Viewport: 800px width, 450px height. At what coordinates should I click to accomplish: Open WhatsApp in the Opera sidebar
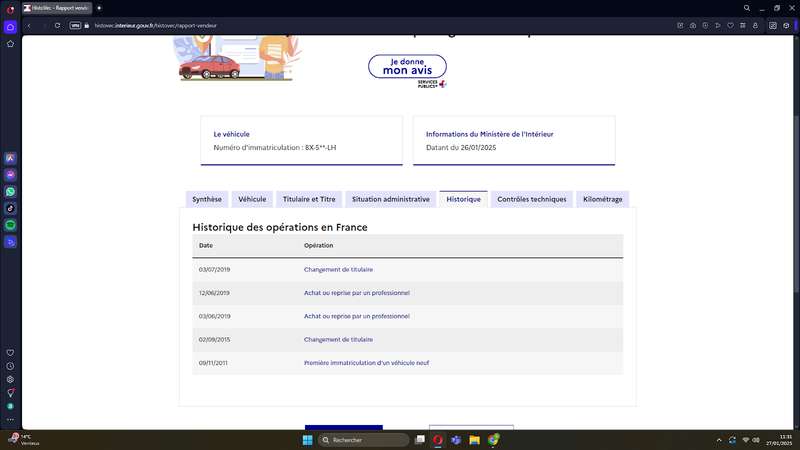click(10, 192)
